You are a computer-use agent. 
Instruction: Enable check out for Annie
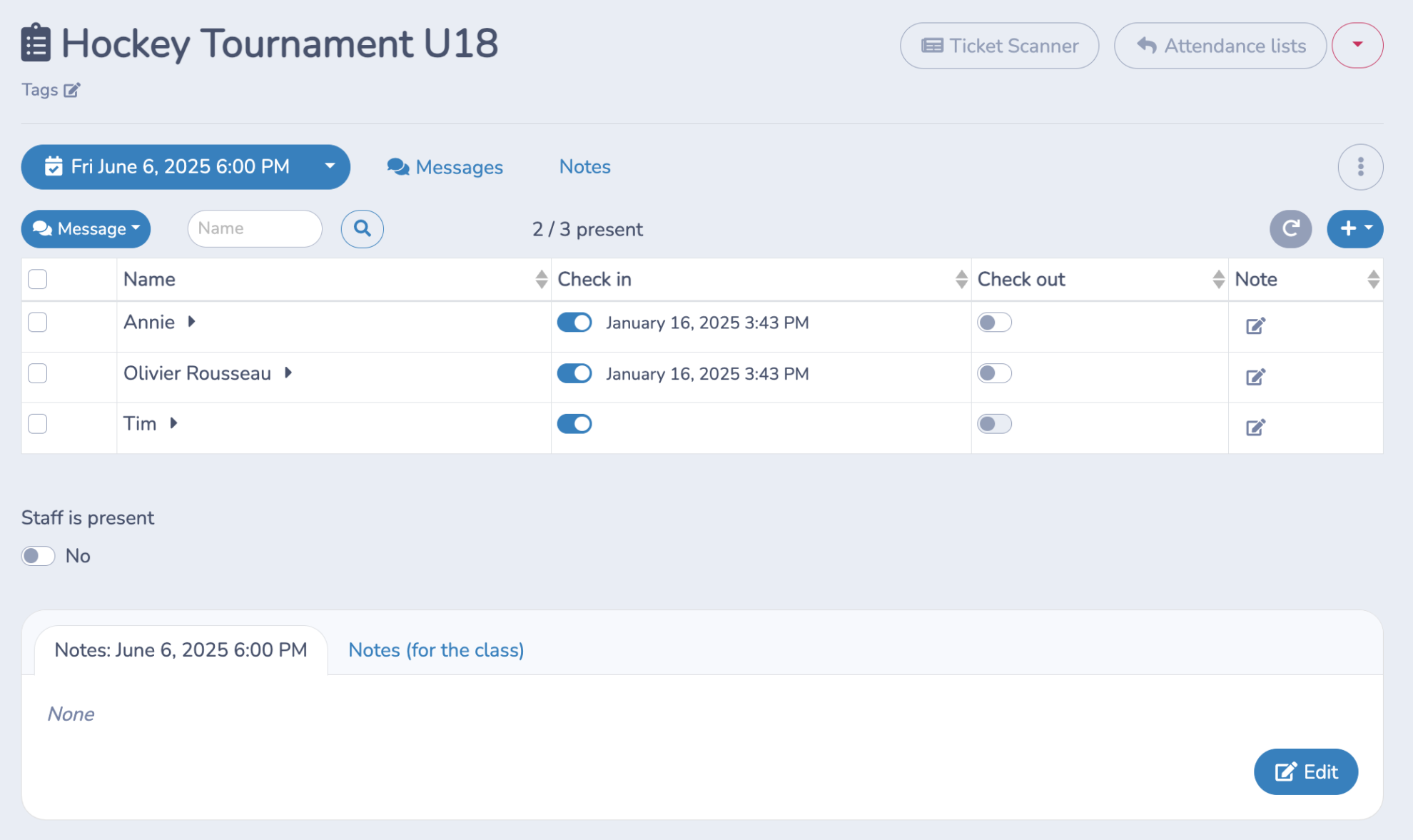tap(994, 323)
